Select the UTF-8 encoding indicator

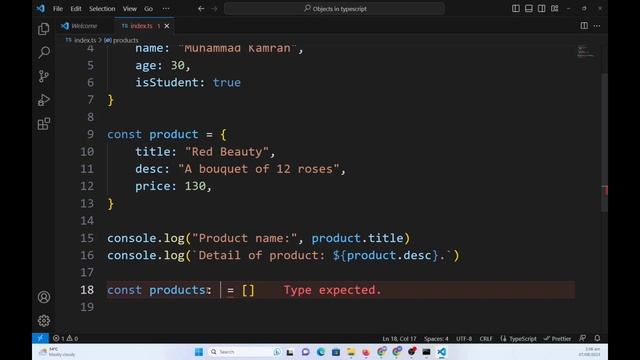(x=464, y=338)
